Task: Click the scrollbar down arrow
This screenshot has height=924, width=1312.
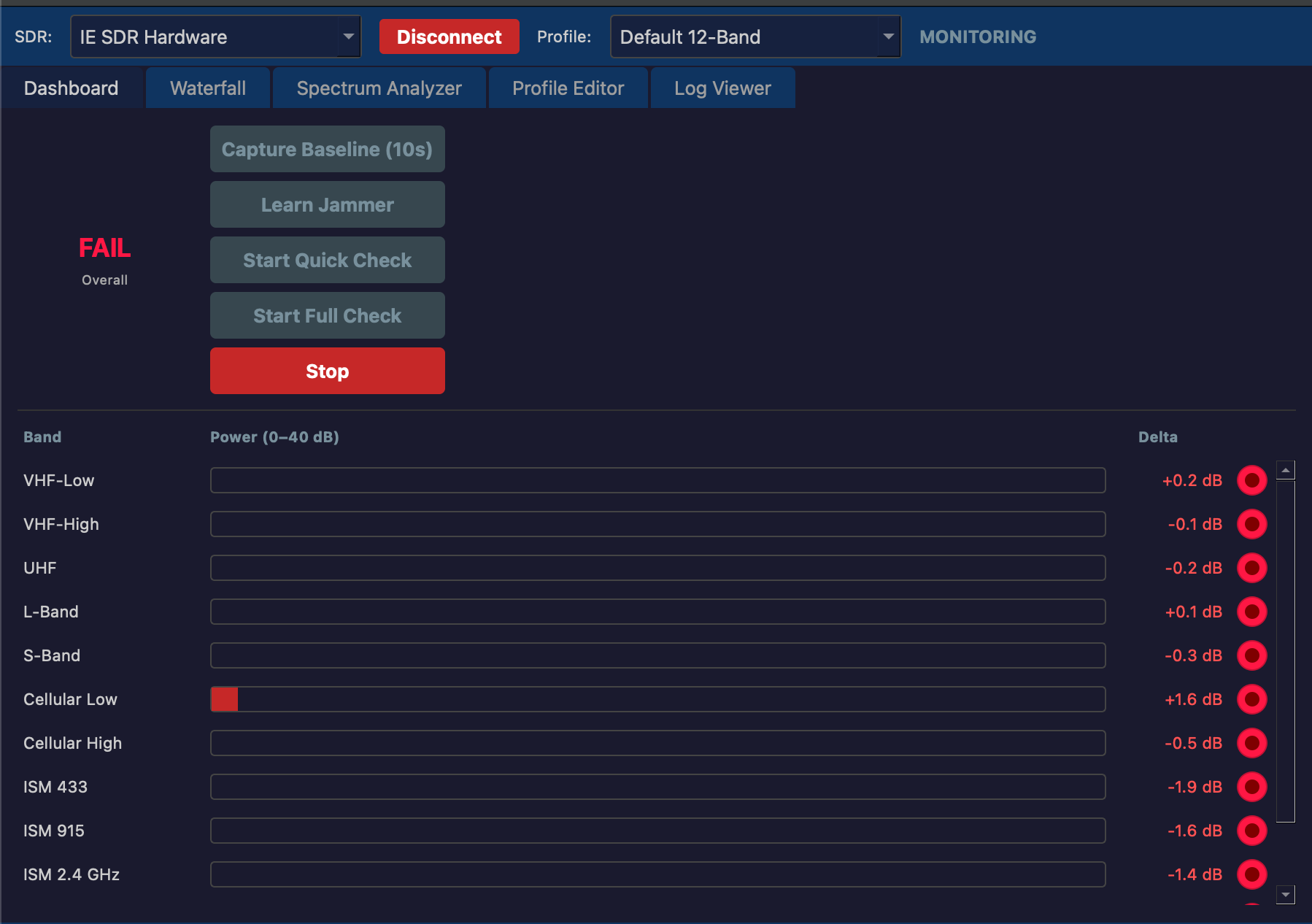Action: 1284,893
